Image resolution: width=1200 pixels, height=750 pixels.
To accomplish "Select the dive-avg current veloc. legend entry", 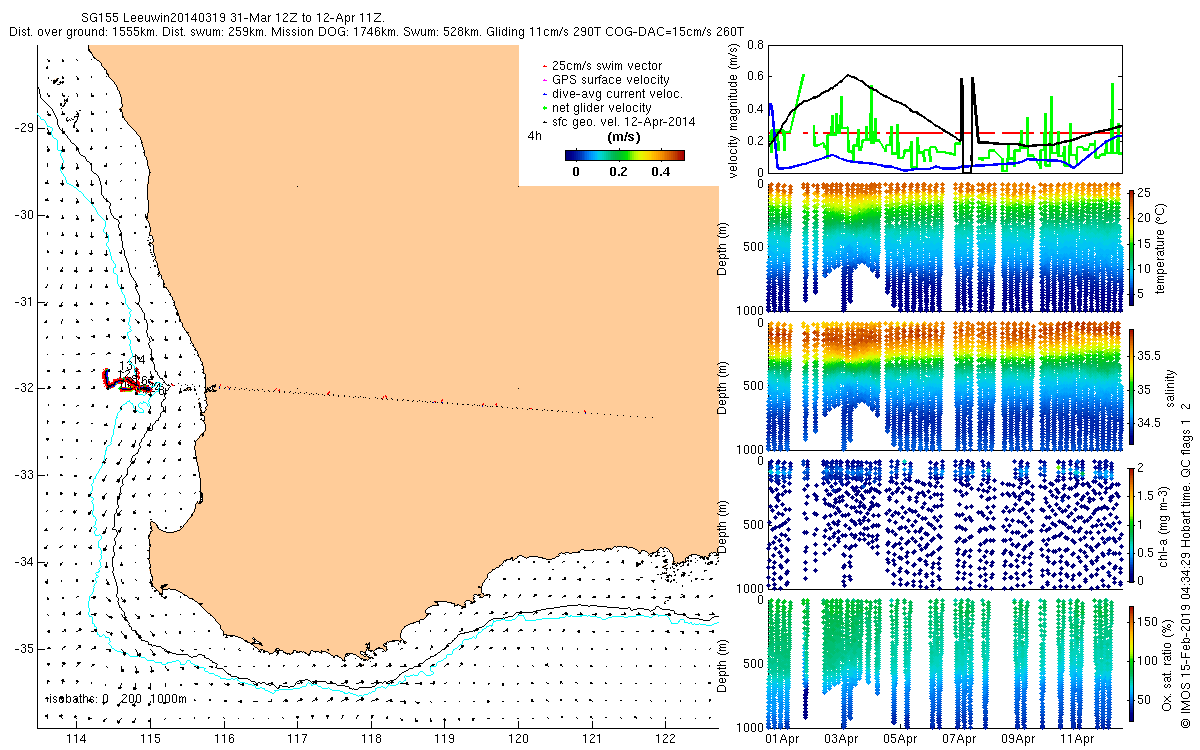I will coord(617,94).
